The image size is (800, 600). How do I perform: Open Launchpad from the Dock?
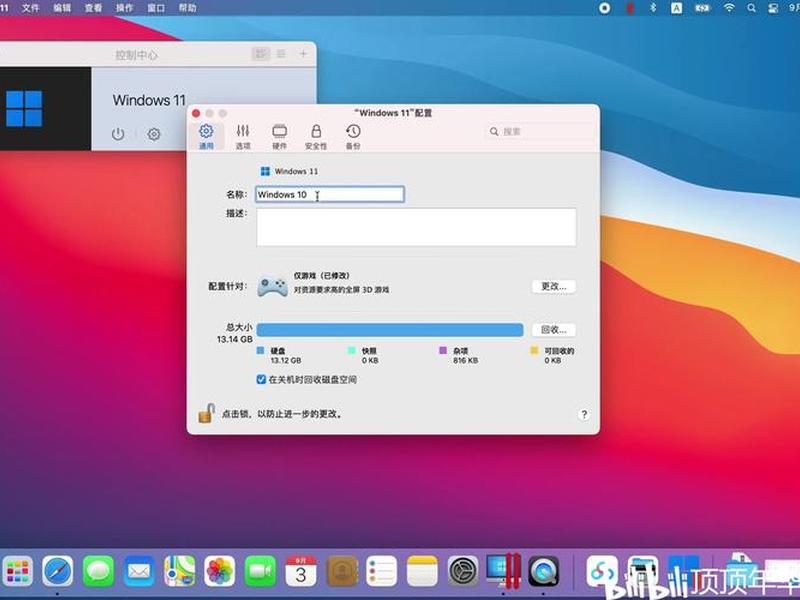(17, 571)
